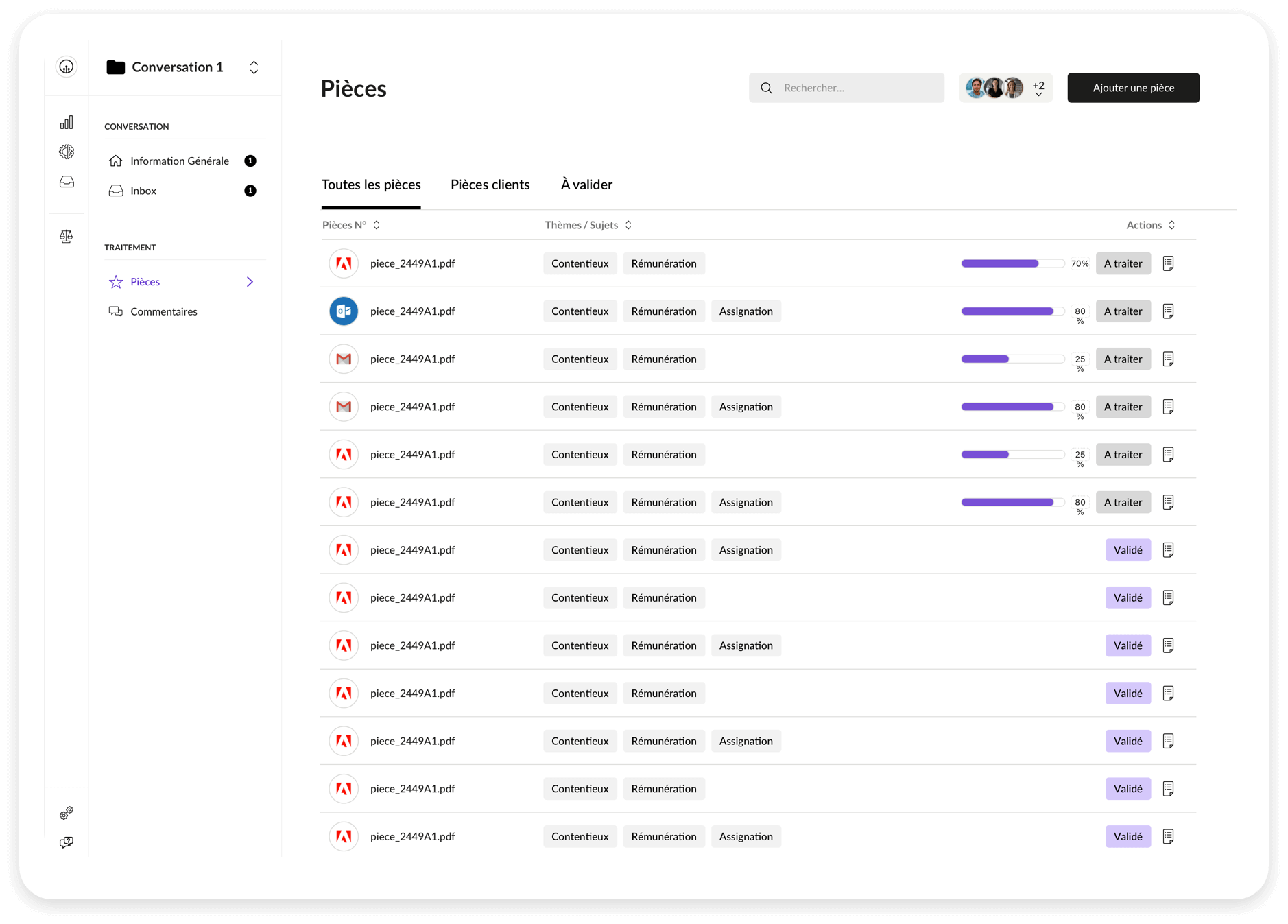
Task: Switch to the Pièces clients tab
Action: coord(490,185)
